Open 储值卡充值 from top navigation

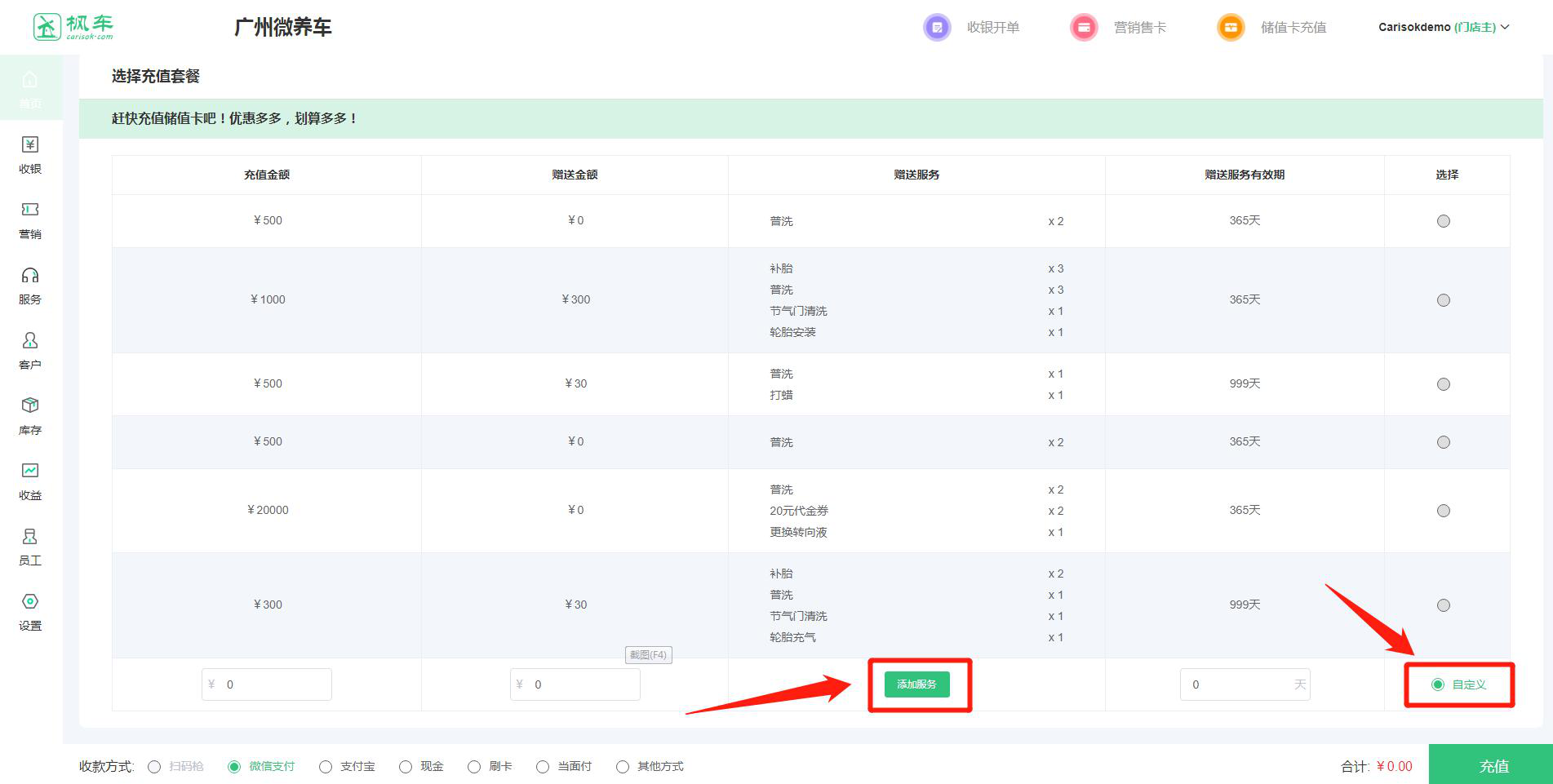click(1293, 28)
